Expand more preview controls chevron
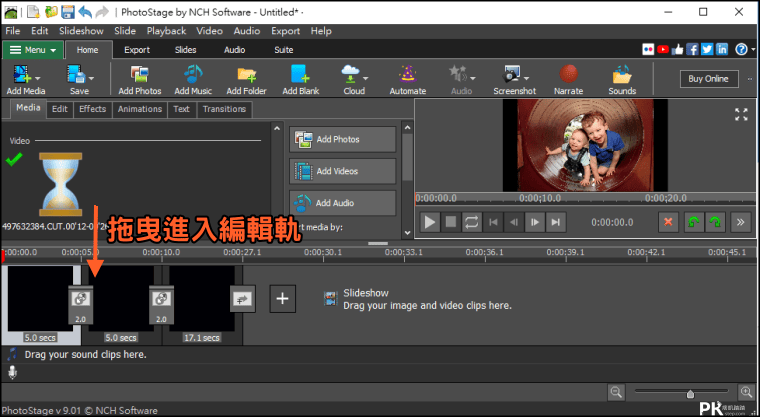 point(741,223)
